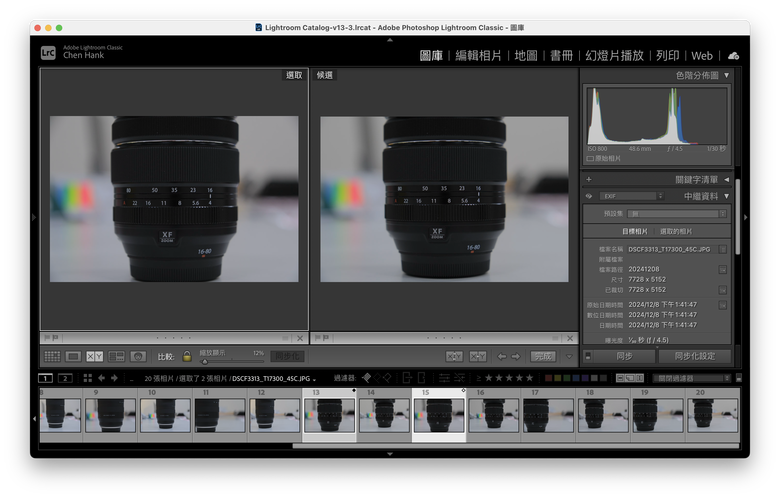Toggle flag icon under 候選 image

pos(325,338)
